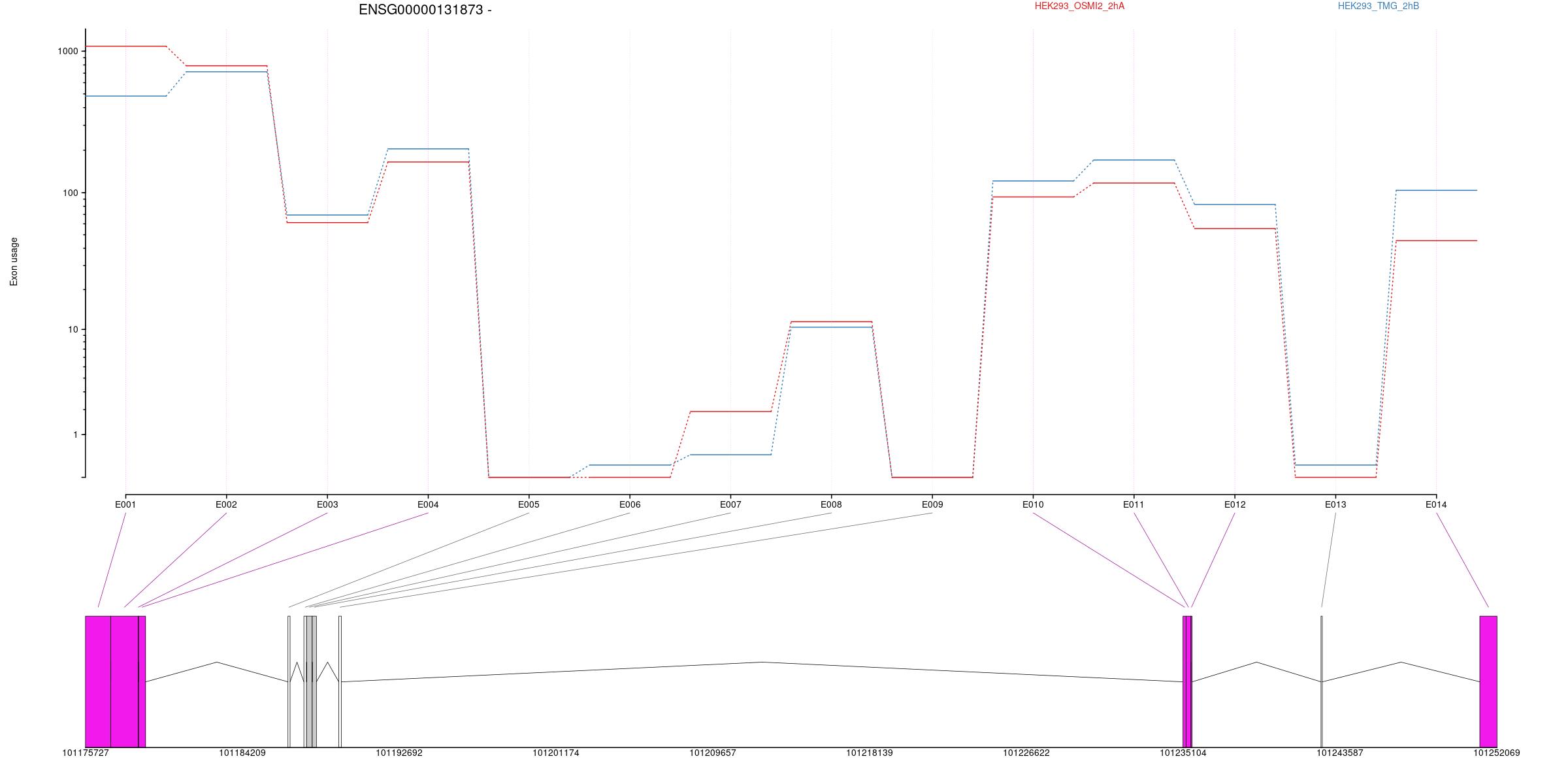Viewport: 1568px width, 784px height.
Task: Click genomic coordinate 101201174
Action: coord(556,753)
